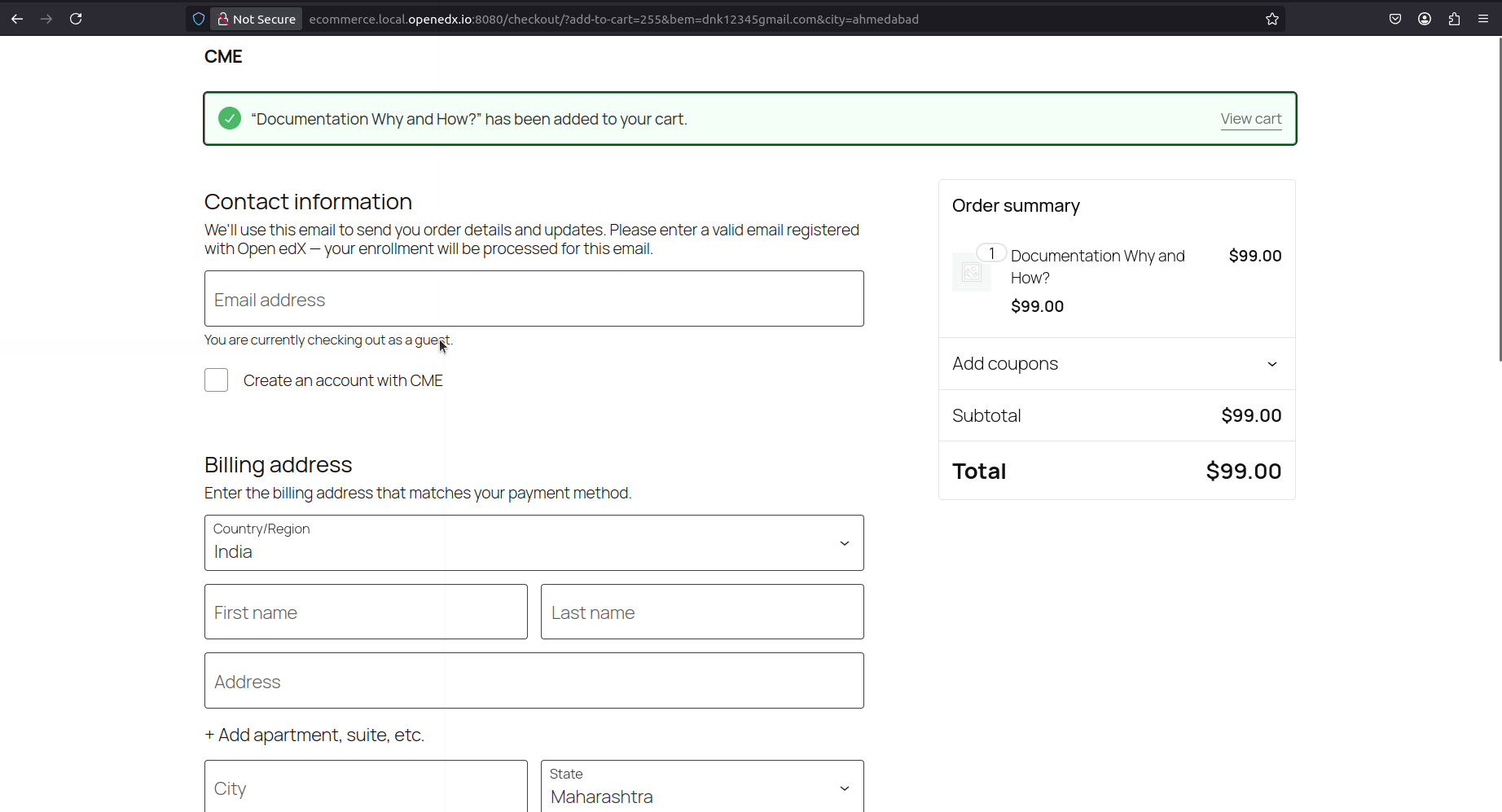Open the State dropdown
This screenshot has width=1502, height=812.
tap(701, 787)
